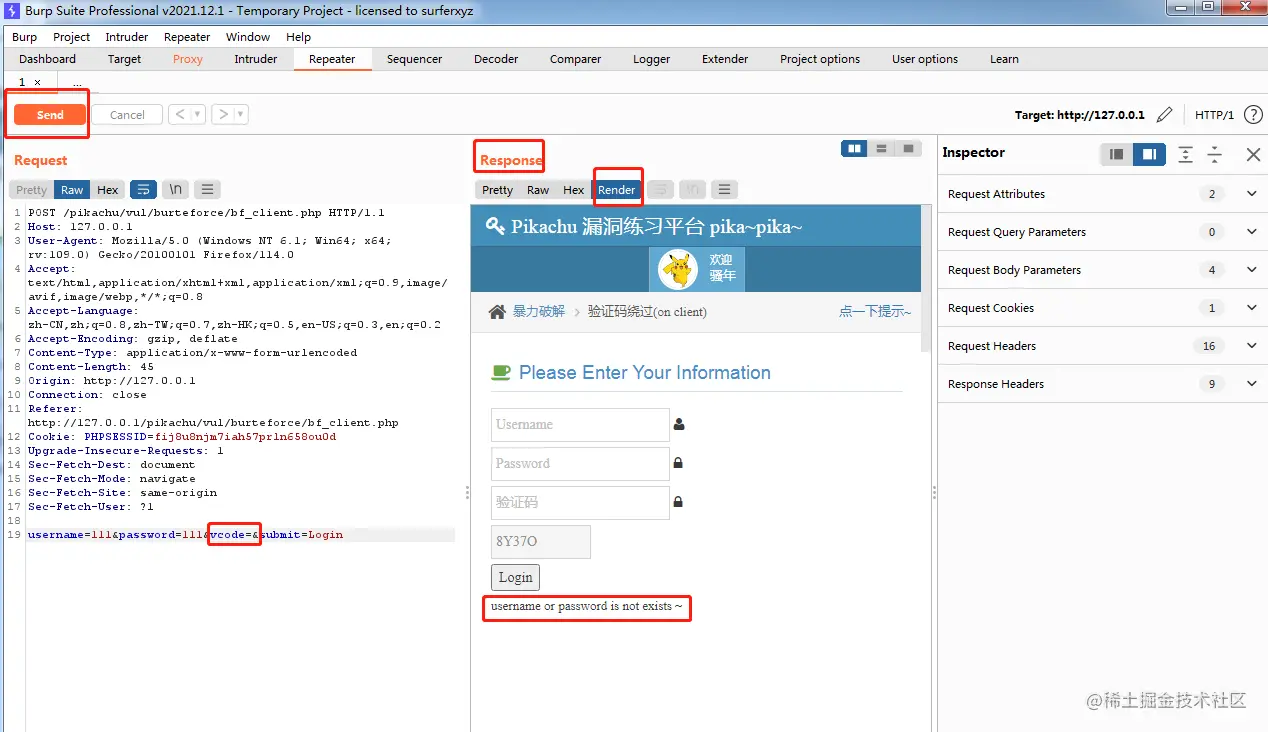The height and width of the screenshot is (732, 1268).
Task: Click the Cancel button
Action: pyautogui.click(x=127, y=115)
